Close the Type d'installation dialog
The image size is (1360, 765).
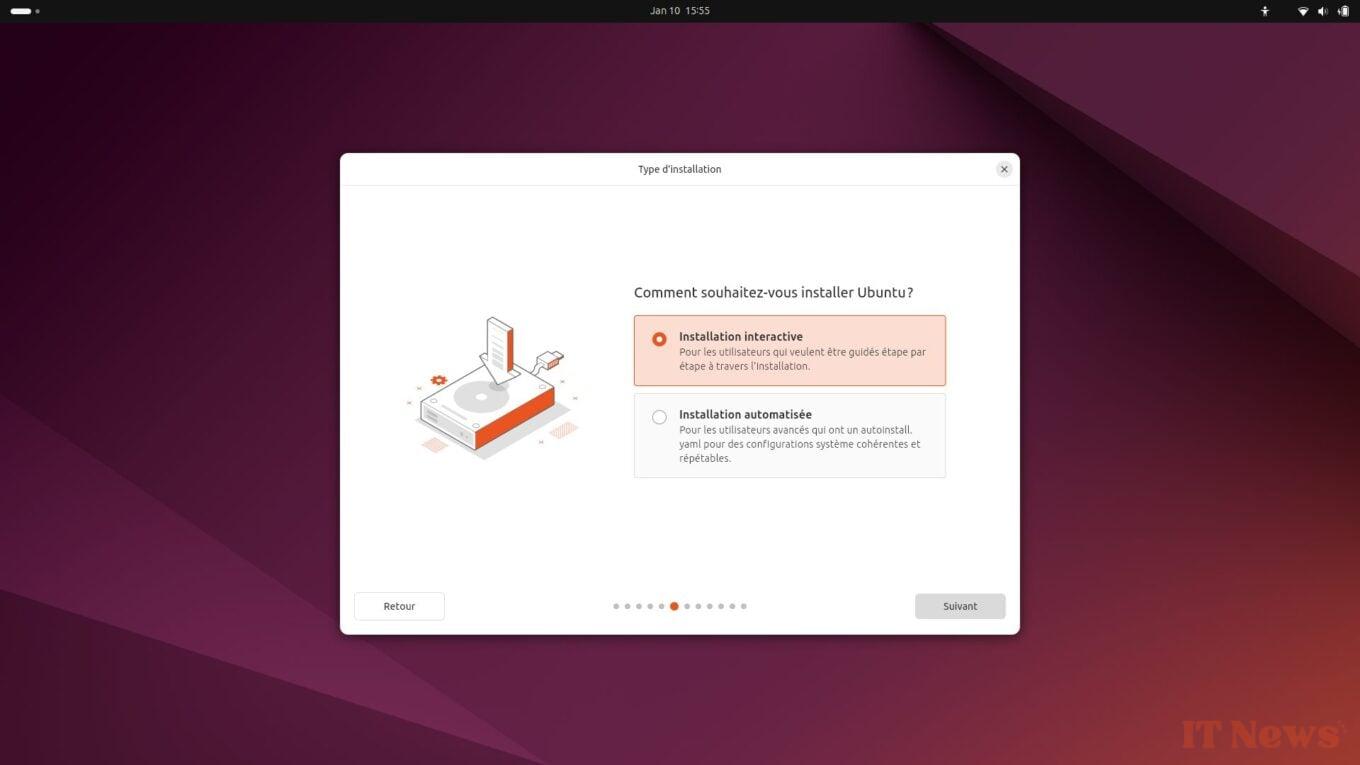pos(1004,169)
